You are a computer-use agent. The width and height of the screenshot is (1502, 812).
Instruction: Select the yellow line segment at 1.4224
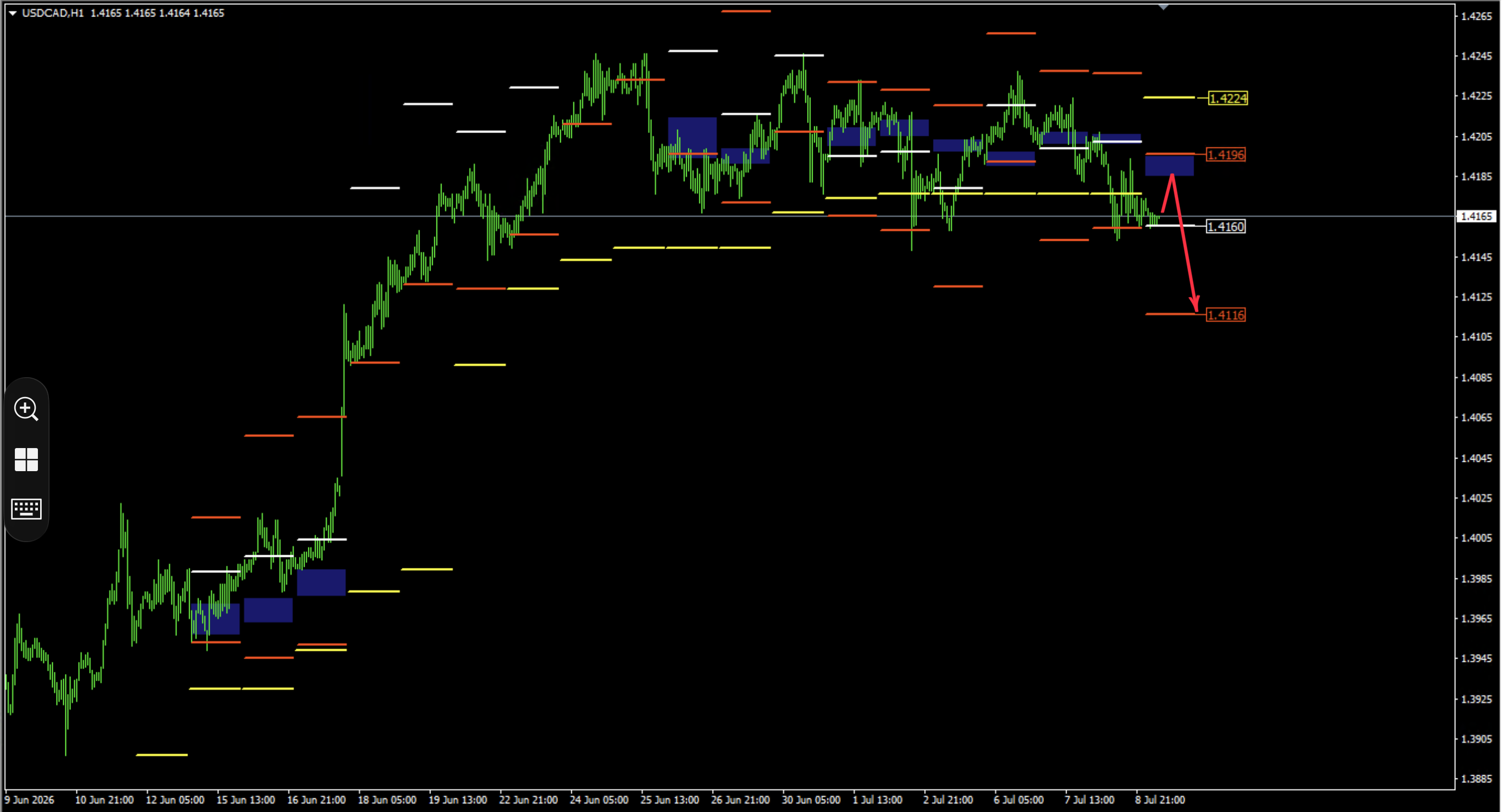1169,97
